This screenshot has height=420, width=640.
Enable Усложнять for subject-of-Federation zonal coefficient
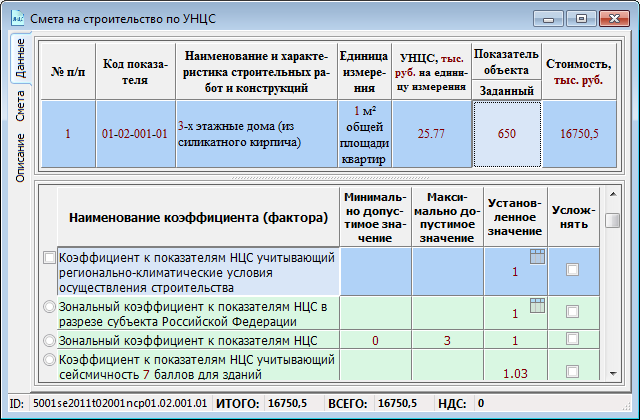pyautogui.click(x=572, y=312)
